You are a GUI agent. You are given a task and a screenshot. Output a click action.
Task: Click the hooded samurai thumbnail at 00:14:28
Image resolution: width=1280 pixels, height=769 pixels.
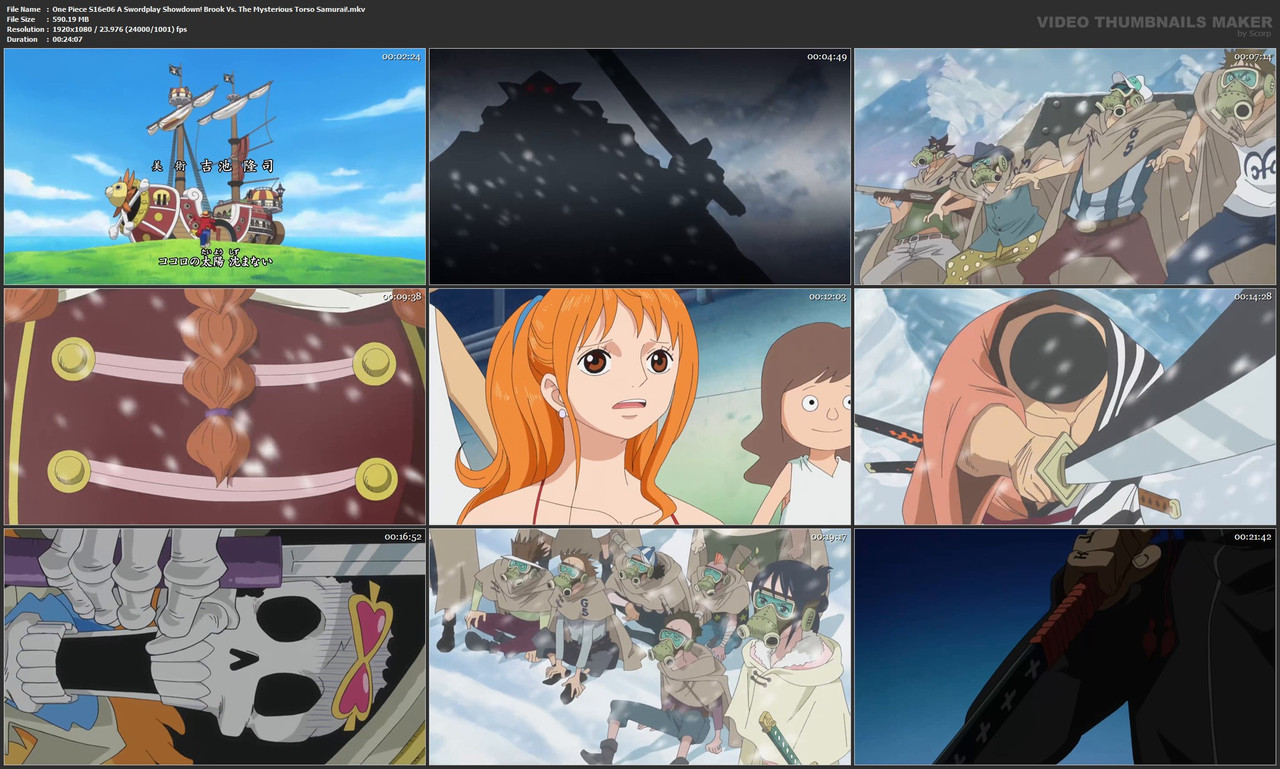pyautogui.click(x=1064, y=405)
